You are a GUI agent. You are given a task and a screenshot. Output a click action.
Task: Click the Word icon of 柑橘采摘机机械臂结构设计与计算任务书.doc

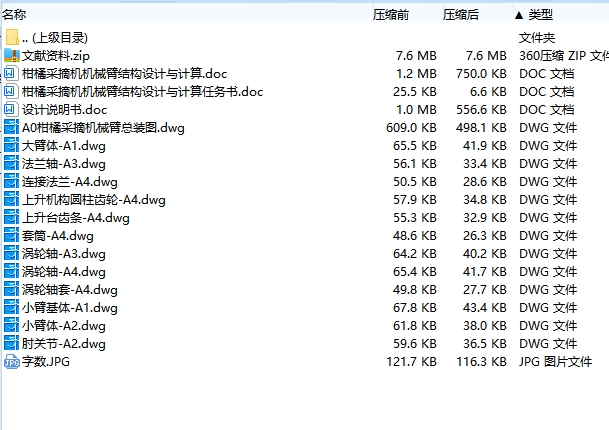click(11, 91)
